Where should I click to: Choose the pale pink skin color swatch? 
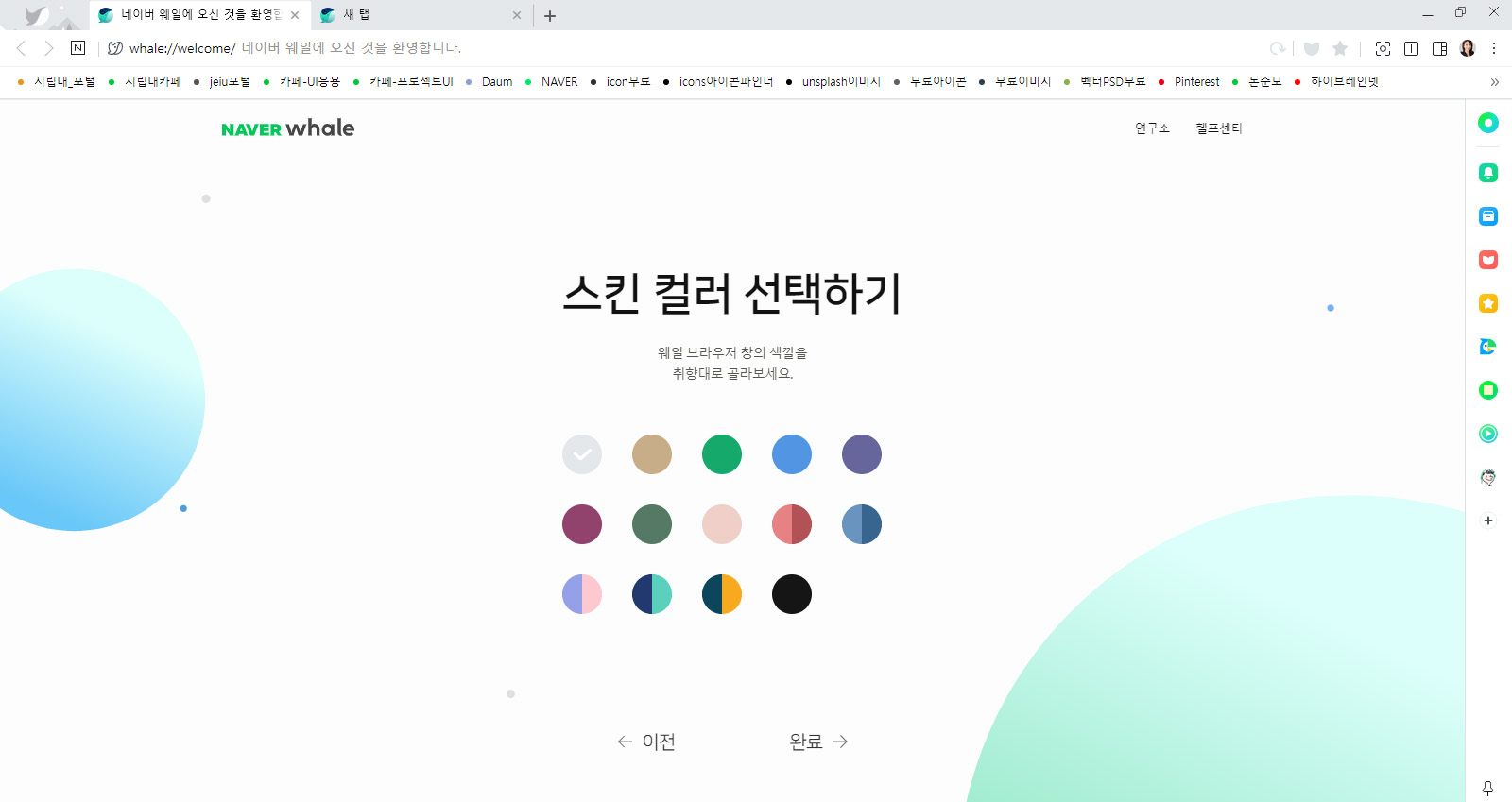[722, 524]
